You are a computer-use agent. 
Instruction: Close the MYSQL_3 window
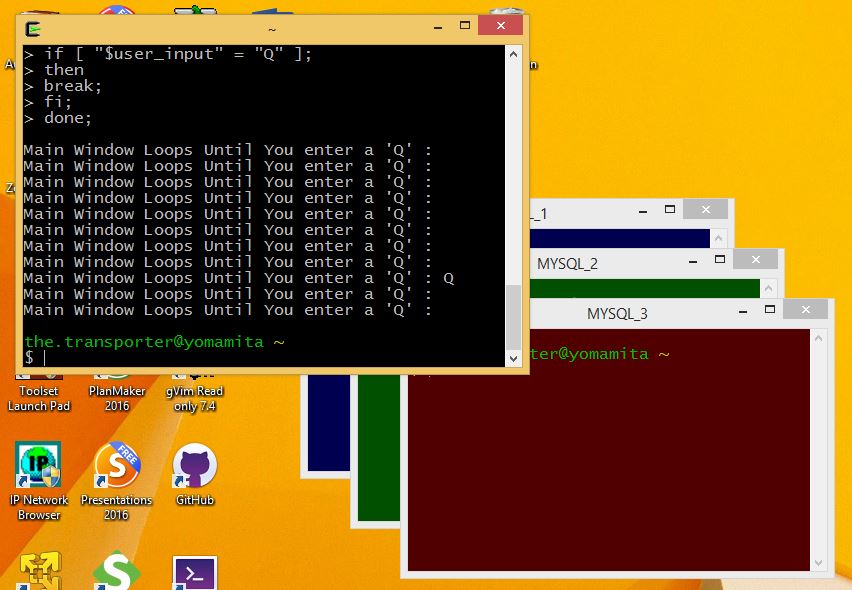[805, 309]
